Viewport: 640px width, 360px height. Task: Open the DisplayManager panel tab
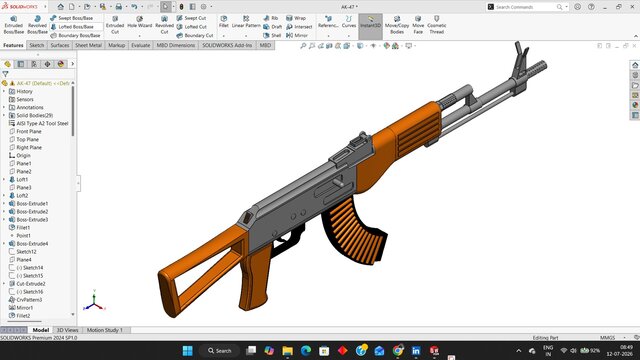[61, 64]
